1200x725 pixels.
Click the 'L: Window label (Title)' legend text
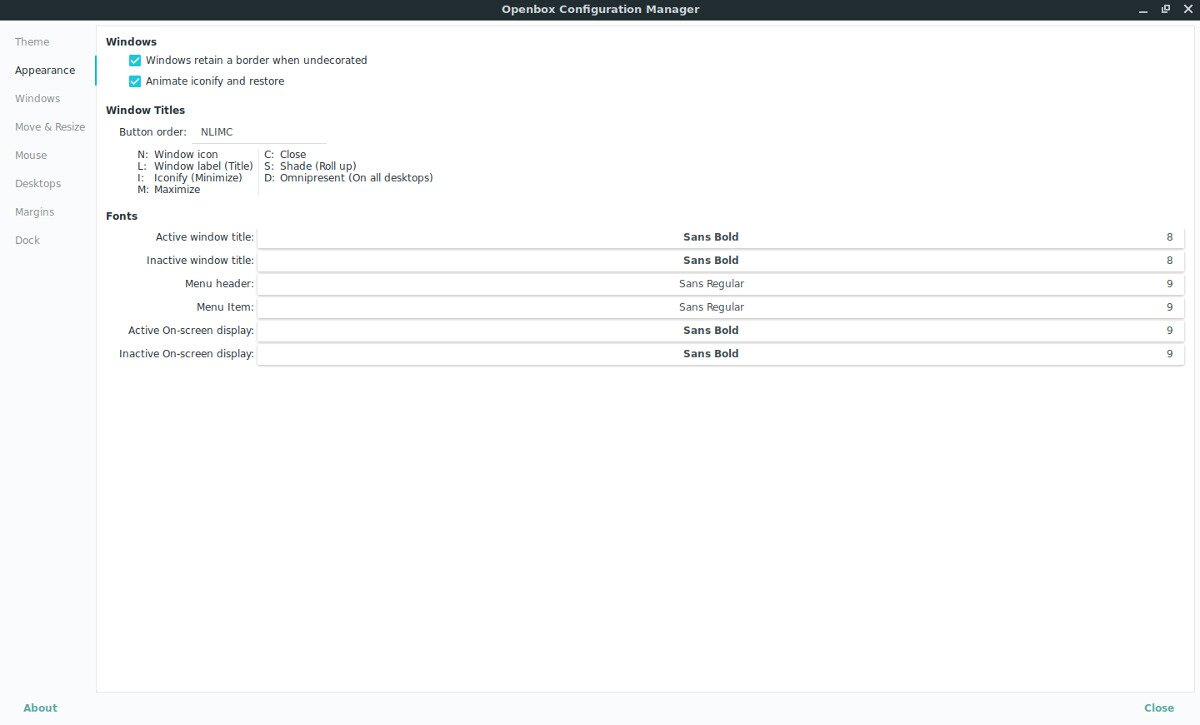coord(195,166)
